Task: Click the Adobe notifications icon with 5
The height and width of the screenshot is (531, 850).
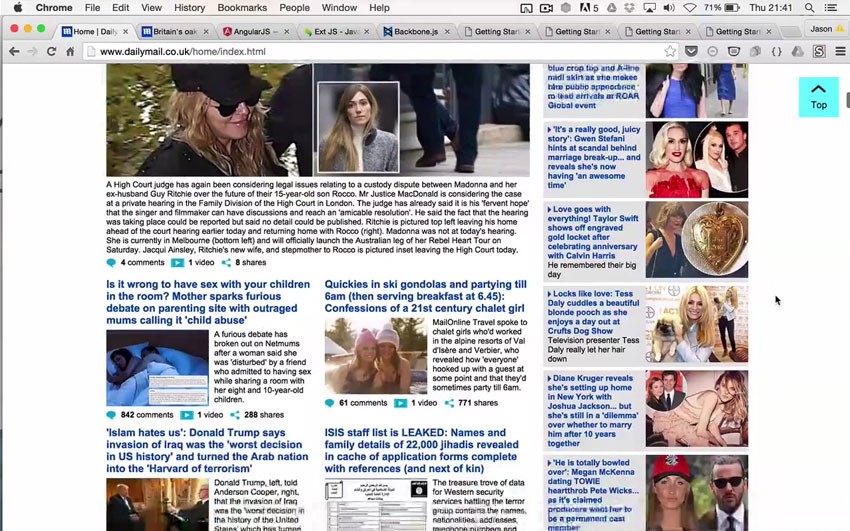Action: tap(589, 8)
